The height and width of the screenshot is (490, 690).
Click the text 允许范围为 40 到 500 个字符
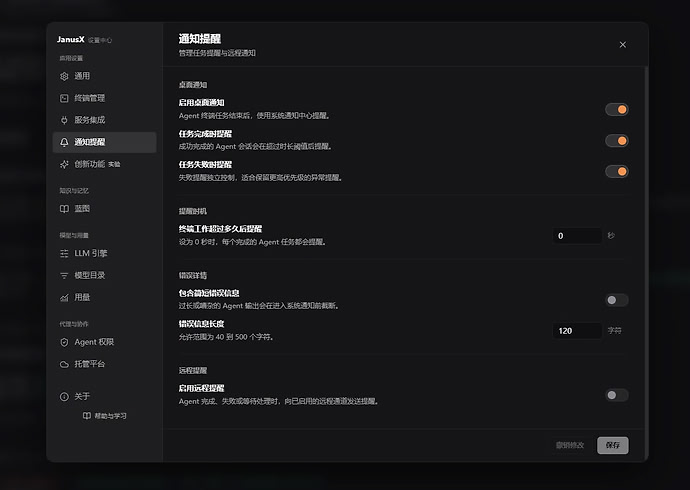[226, 337]
